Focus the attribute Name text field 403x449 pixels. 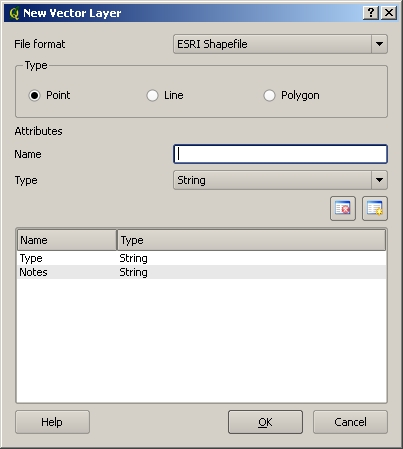pyautogui.click(x=280, y=154)
